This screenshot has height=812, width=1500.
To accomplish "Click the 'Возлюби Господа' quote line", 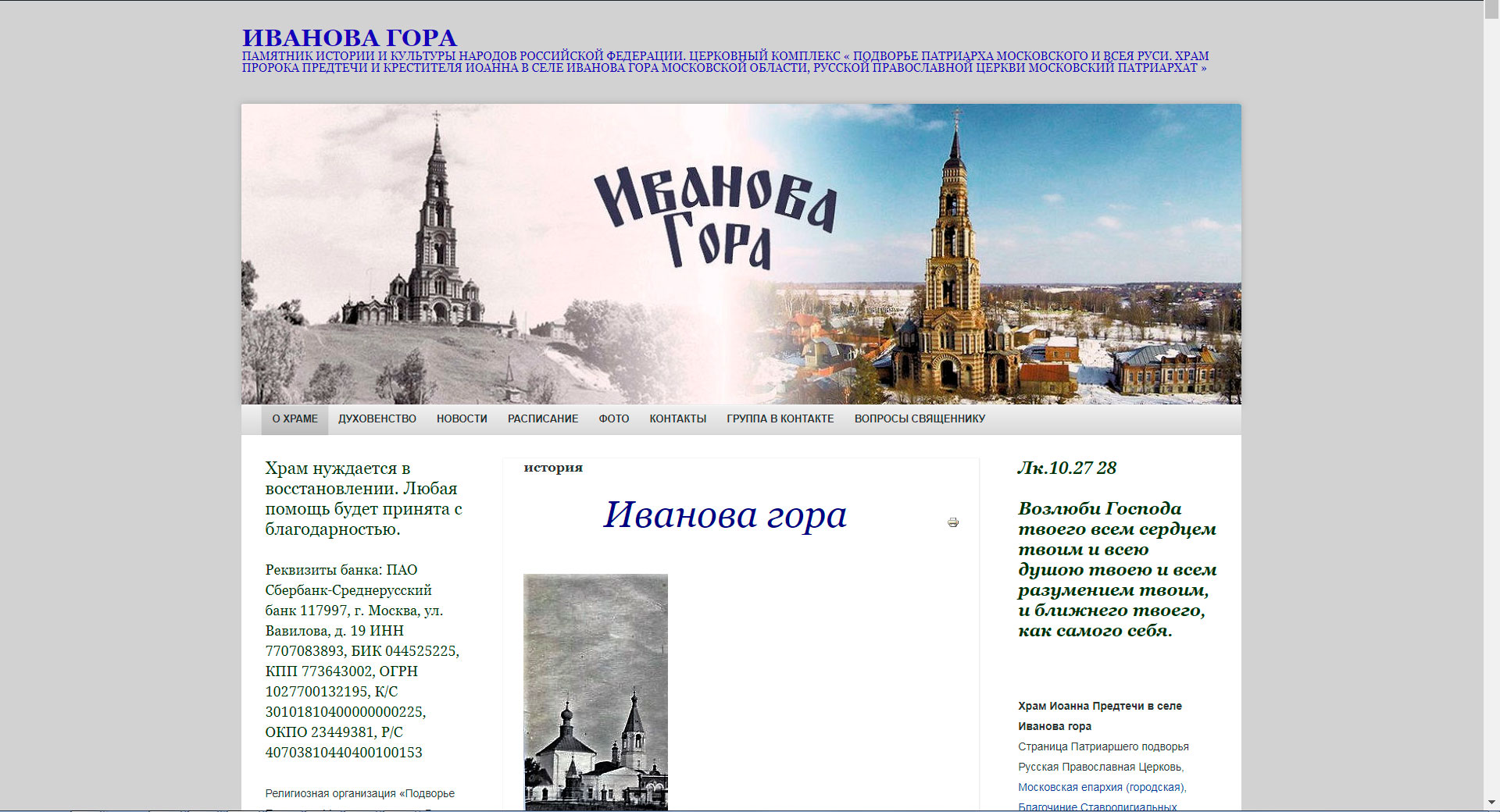I will (x=1099, y=509).
